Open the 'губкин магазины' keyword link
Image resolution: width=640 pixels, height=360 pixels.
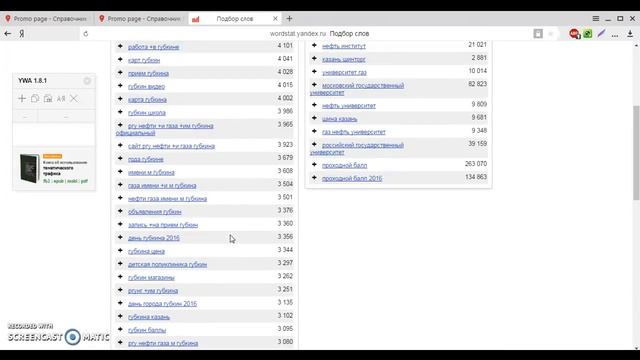click(151, 278)
